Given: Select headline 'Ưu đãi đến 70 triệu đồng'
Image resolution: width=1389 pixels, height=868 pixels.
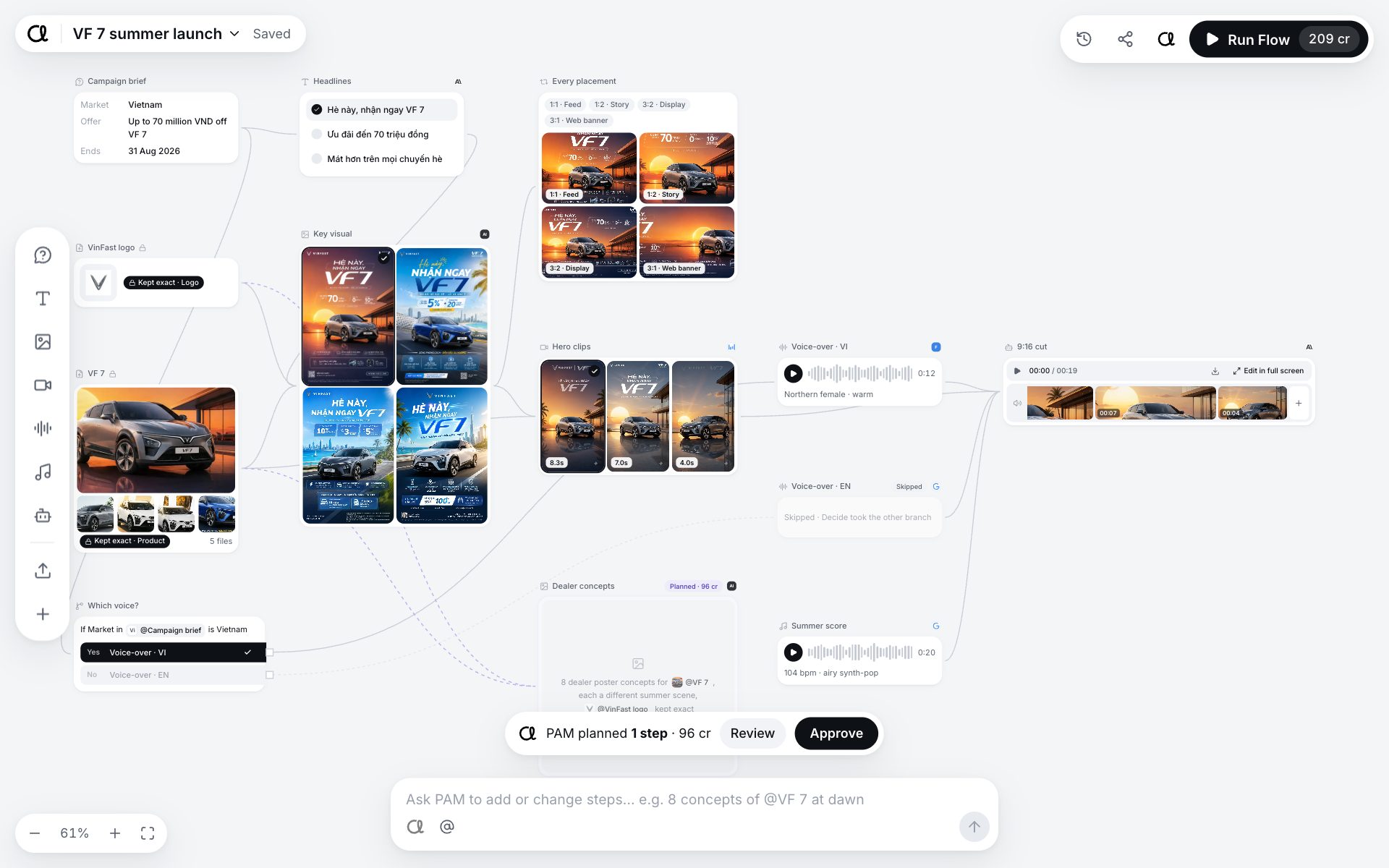Looking at the screenshot, I should click(381, 135).
